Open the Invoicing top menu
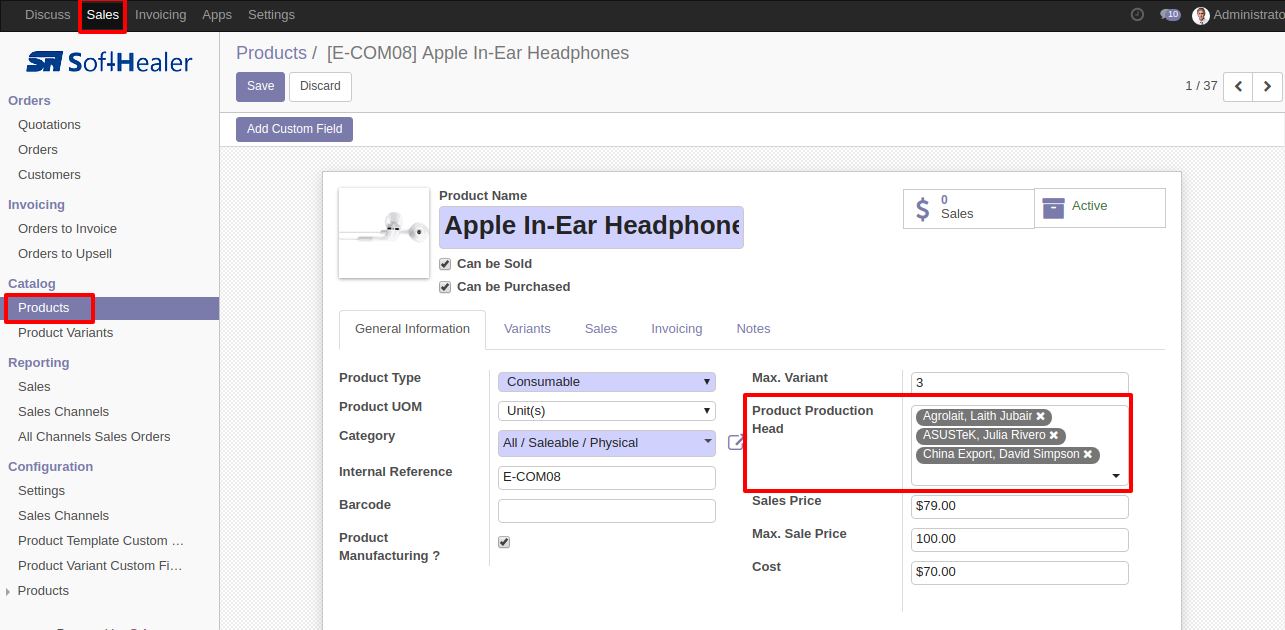 pos(160,15)
